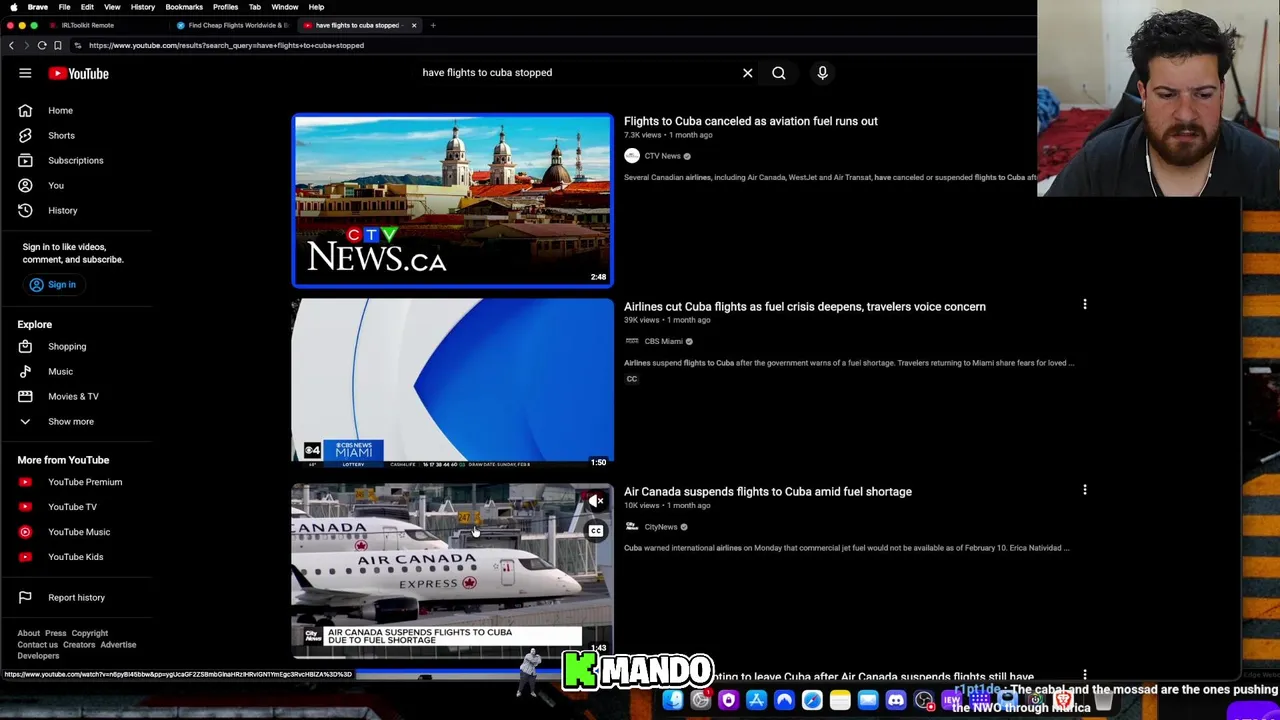Toggle captions on Air Canada preview
Viewport: 1280px width, 720px height.
[x=596, y=531]
